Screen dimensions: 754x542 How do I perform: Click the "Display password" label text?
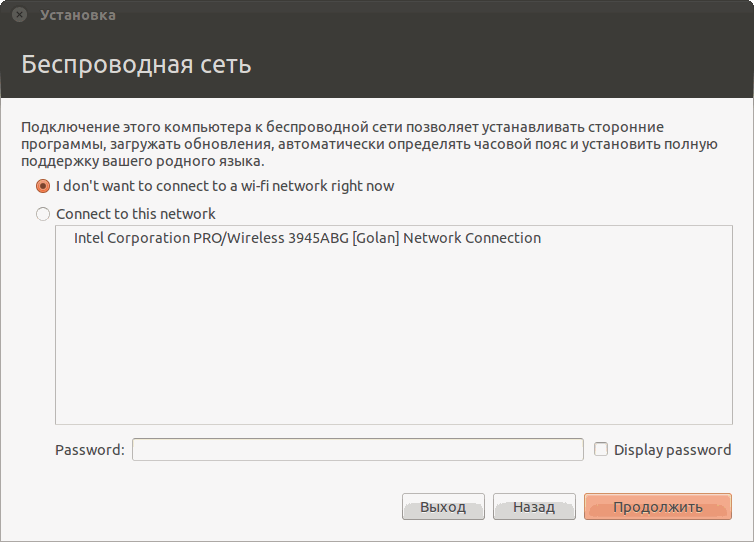click(x=672, y=450)
